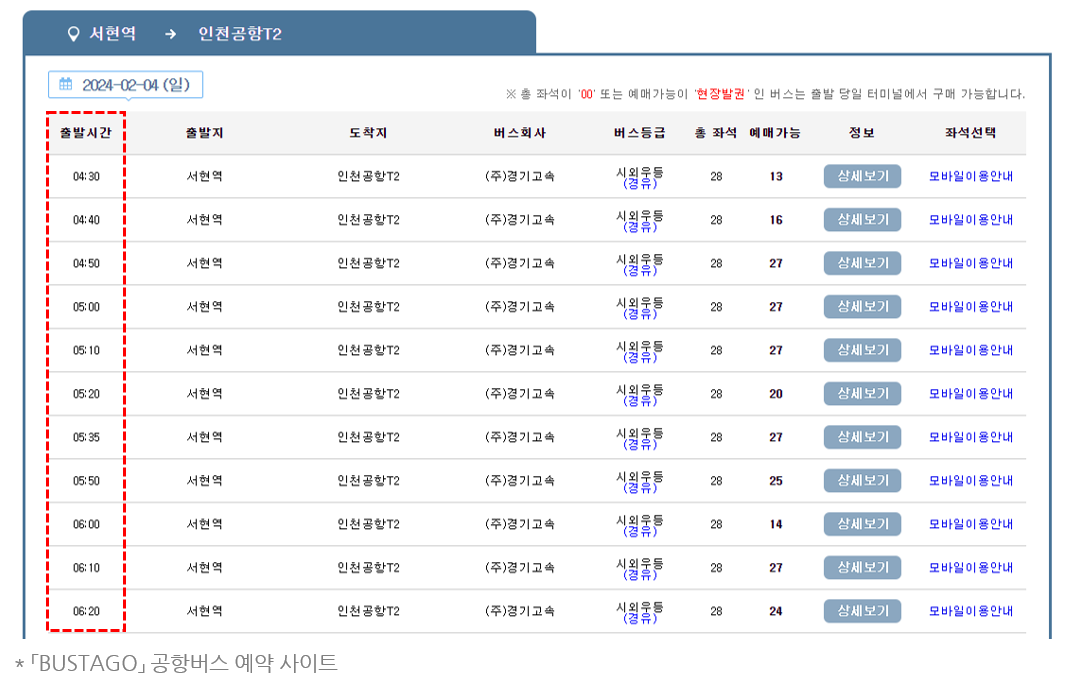Show 상세보기 for the 05:50 bus
The width and height of the screenshot is (1065, 688).
pyautogui.click(x=862, y=480)
